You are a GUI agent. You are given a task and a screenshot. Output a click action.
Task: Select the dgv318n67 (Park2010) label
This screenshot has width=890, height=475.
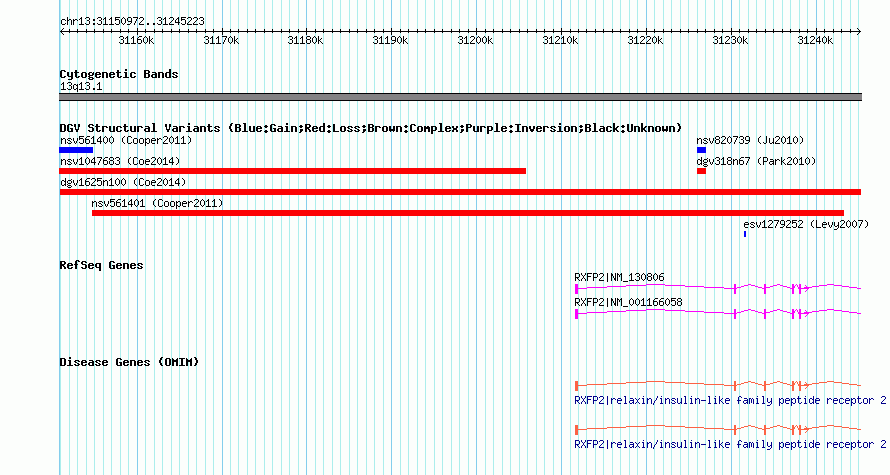pos(756,161)
